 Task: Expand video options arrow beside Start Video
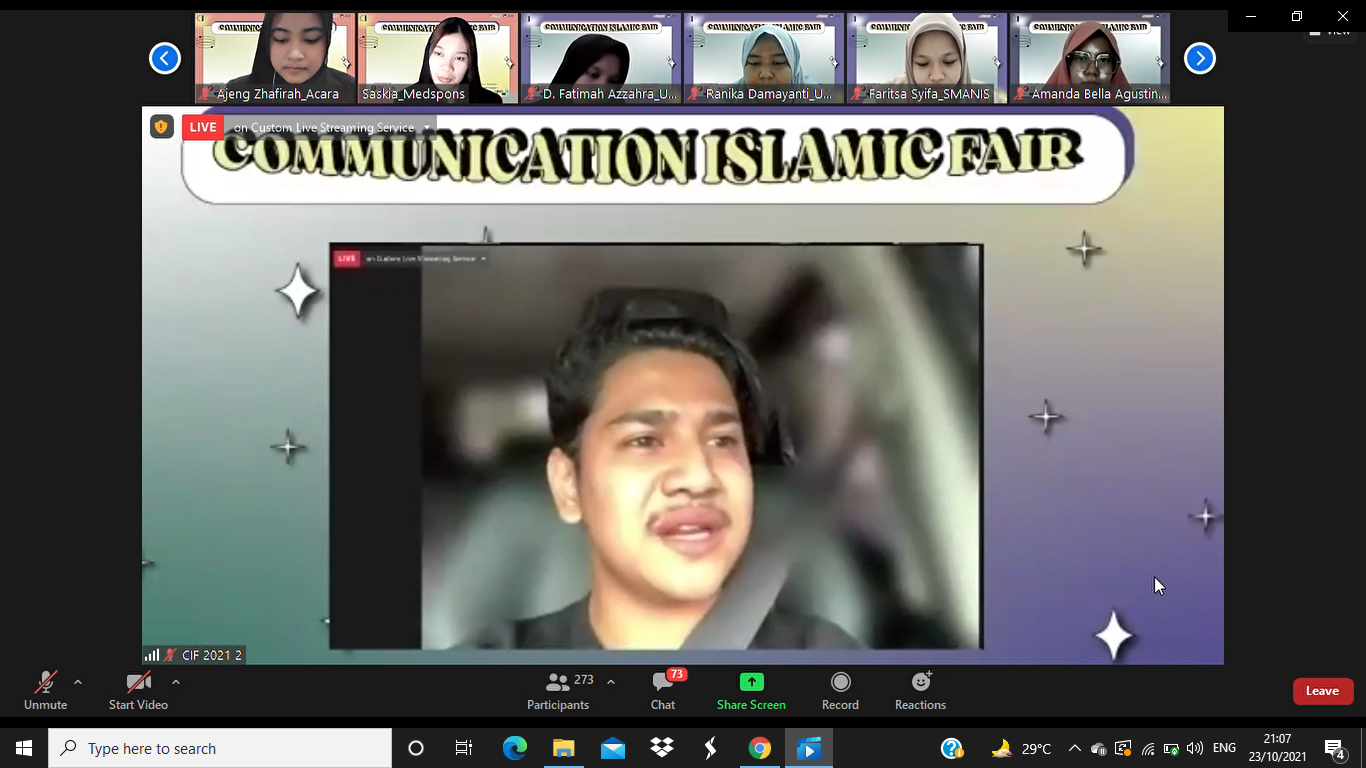click(x=176, y=682)
